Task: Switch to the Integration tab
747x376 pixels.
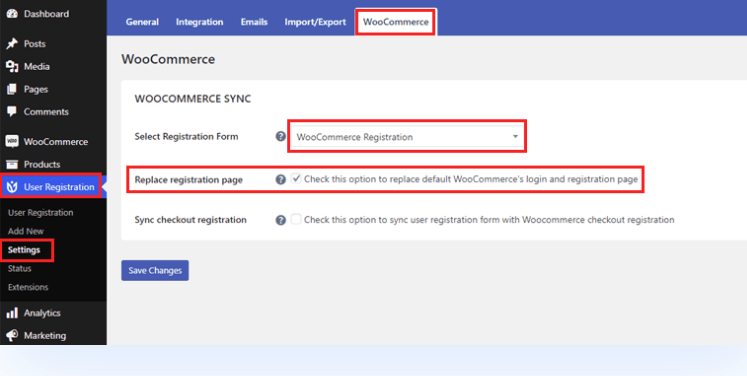Action: tap(200, 22)
